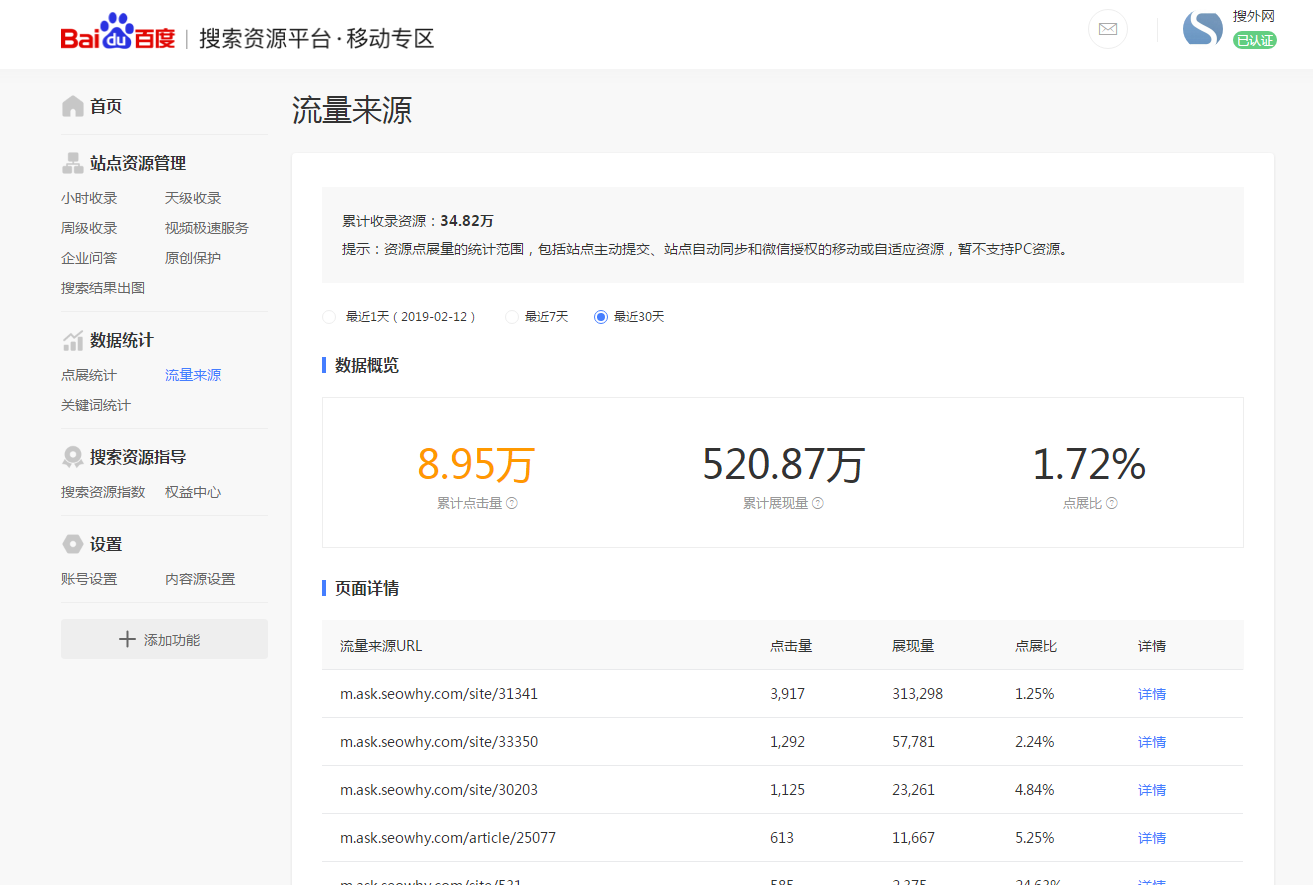Viewport: 1313px width, 885px height.
Task: Select the 最近1天 radio button
Action: point(329,315)
